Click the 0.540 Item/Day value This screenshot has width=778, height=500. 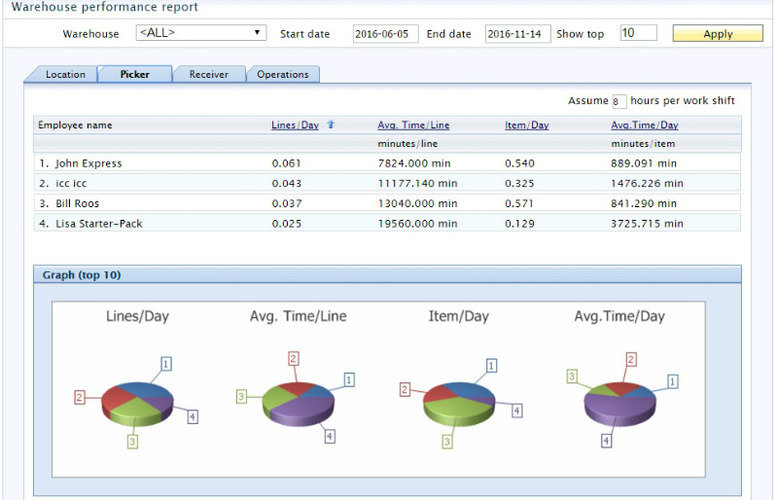[x=519, y=163]
